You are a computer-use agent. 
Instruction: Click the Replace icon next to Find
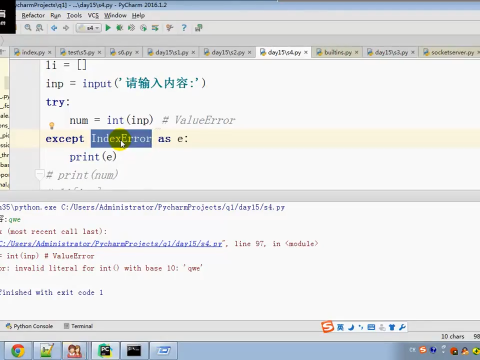point(39,28)
